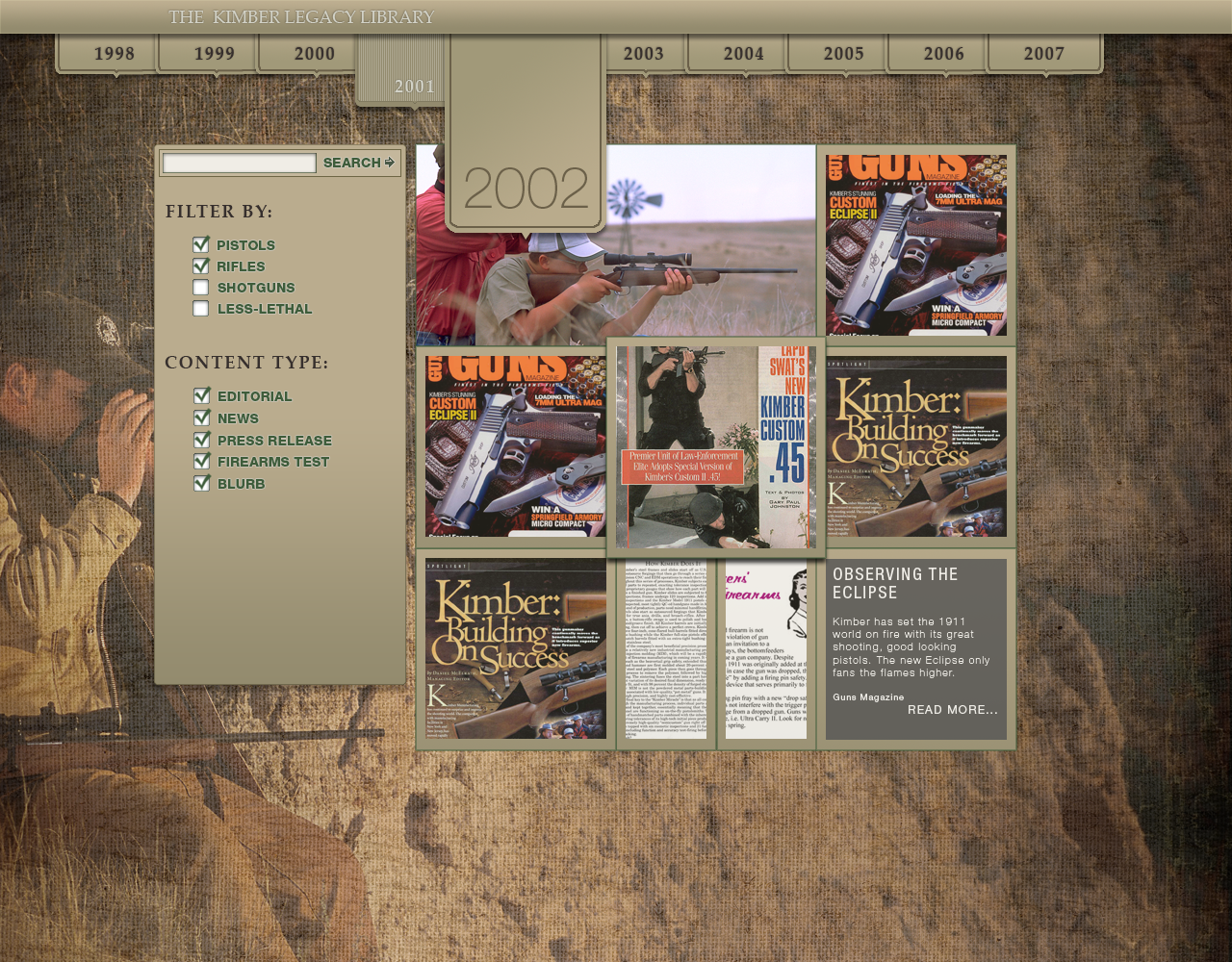Viewport: 1232px width, 962px height.
Task: Open the 1999 year tab
Action: 208,54
